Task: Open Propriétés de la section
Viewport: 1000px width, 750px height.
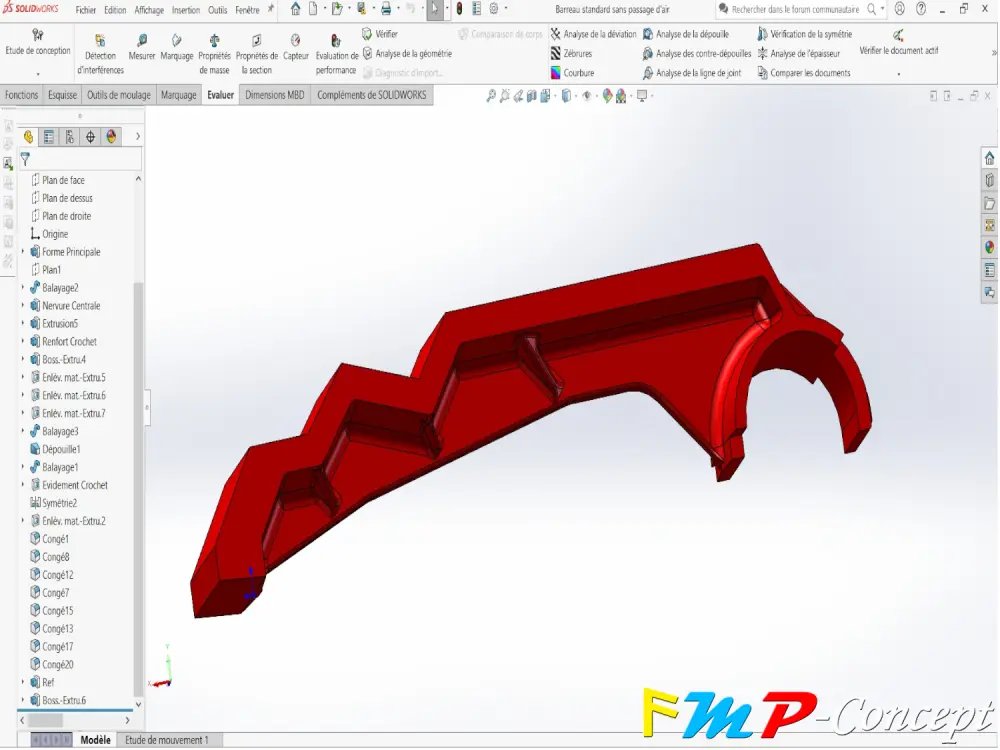Action: coord(256,54)
